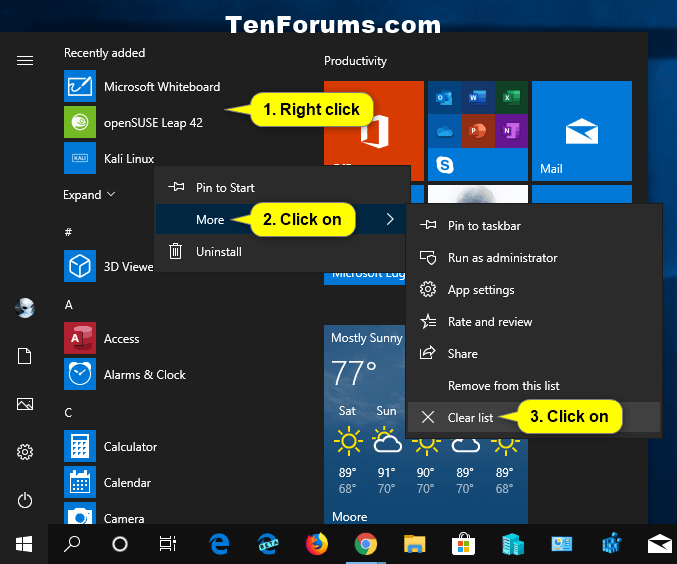Screen dimensions: 677x564
Task: Click the user account avatar
Action: [25, 308]
